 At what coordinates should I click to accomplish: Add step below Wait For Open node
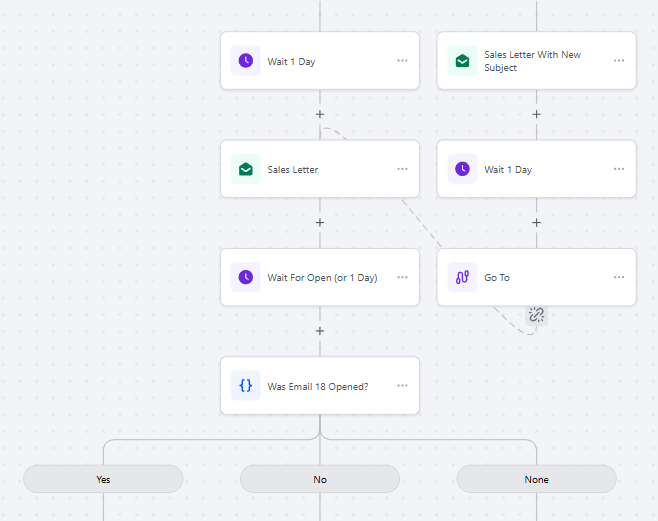tap(320, 331)
